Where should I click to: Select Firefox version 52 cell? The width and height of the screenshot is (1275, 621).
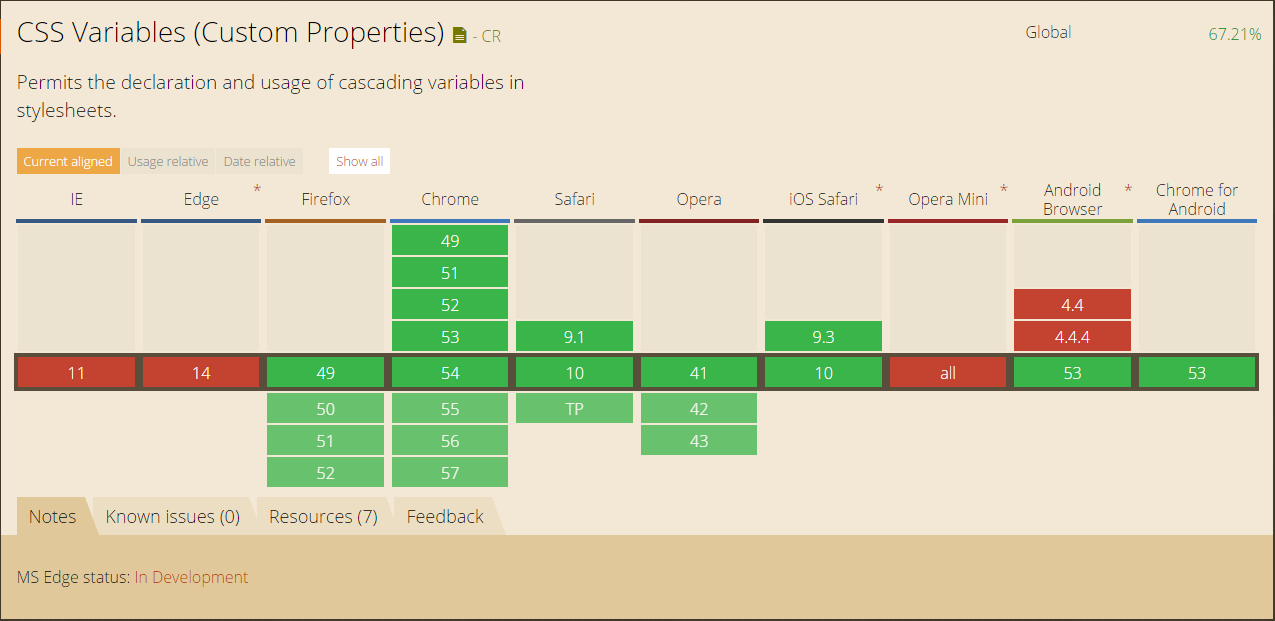pyautogui.click(x=326, y=472)
